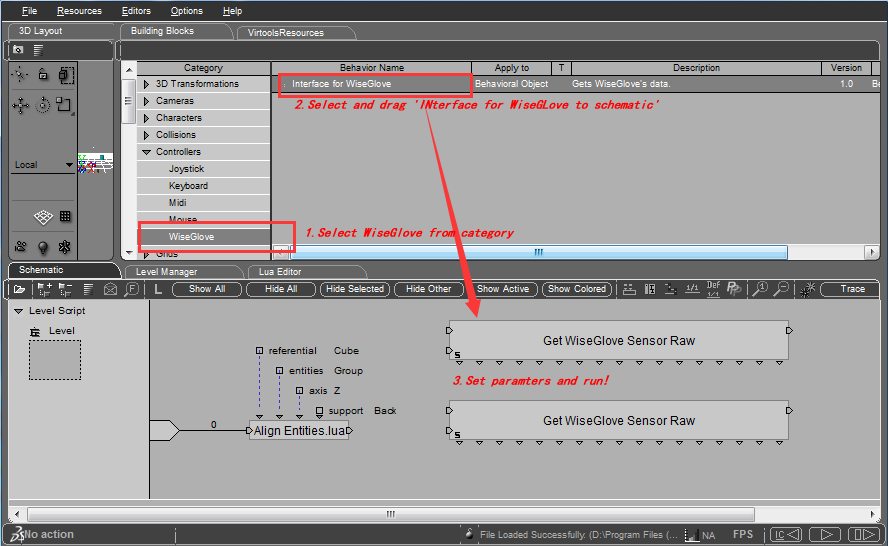Expand the Cameras category

147,101
